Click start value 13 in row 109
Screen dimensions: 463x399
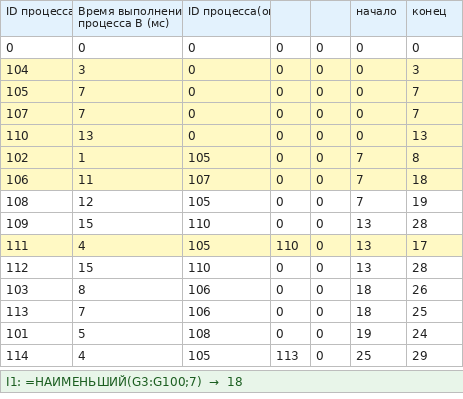378,224
